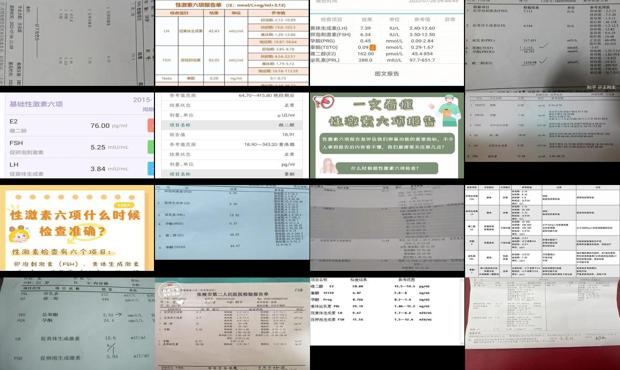Screen dimensions: 620x370
Task: Open the lab report photo on the red background
Action: [542, 324]
